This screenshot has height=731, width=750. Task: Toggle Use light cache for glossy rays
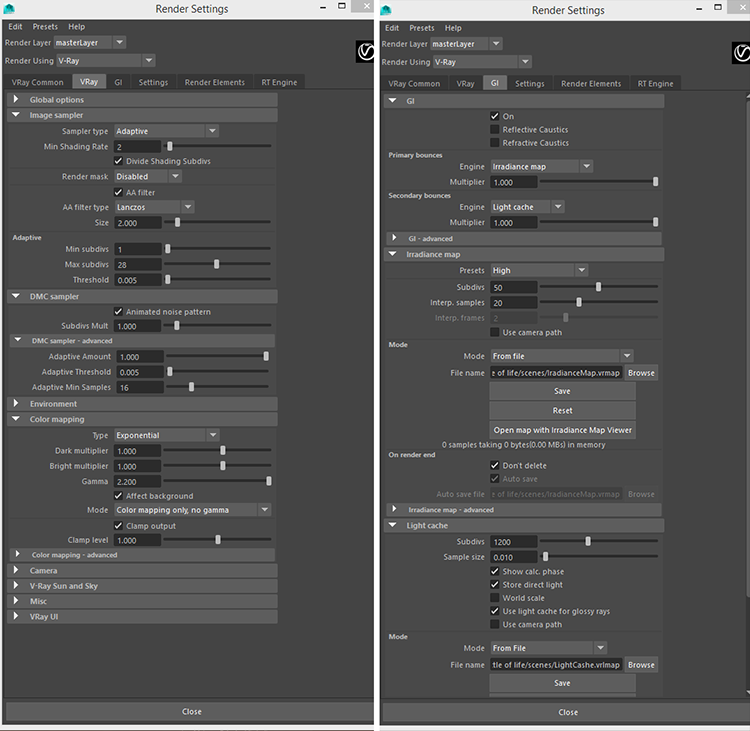pyautogui.click(x=495, y=611)
